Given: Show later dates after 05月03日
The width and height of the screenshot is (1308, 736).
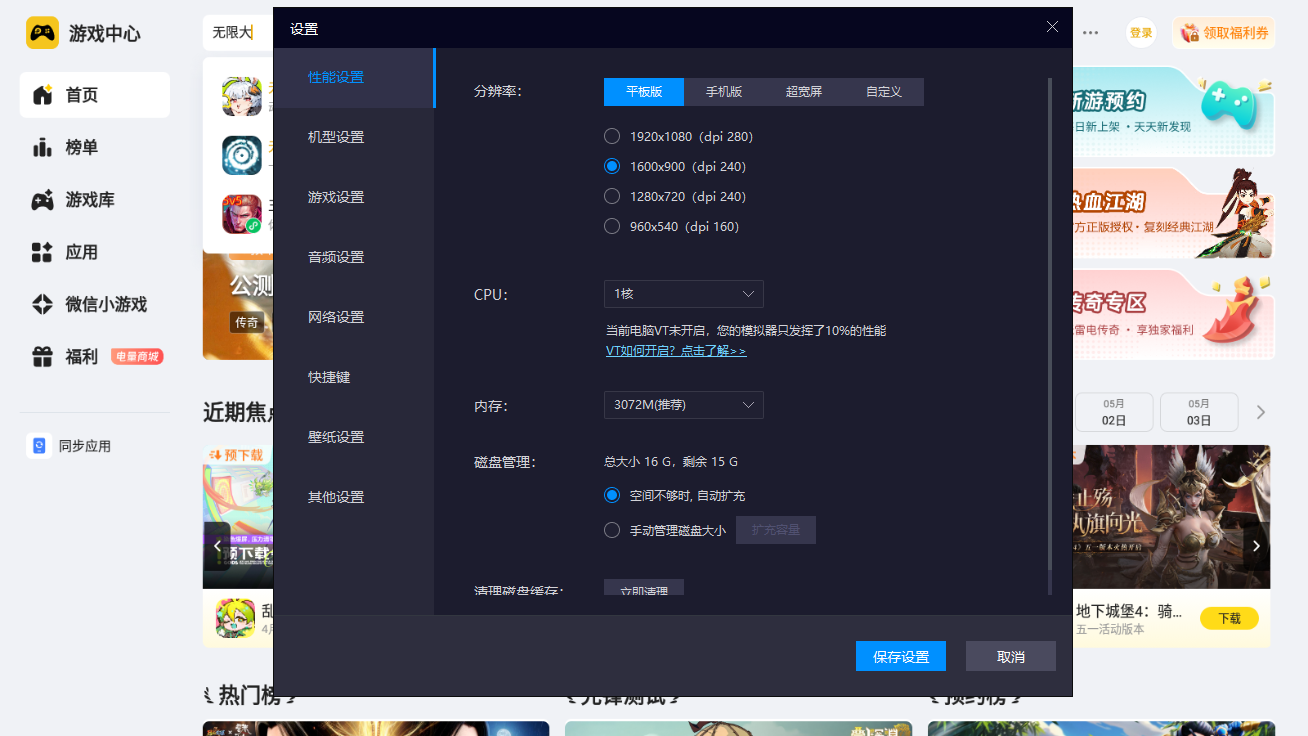Looking at the screenshot, I should coord(1261,412).
